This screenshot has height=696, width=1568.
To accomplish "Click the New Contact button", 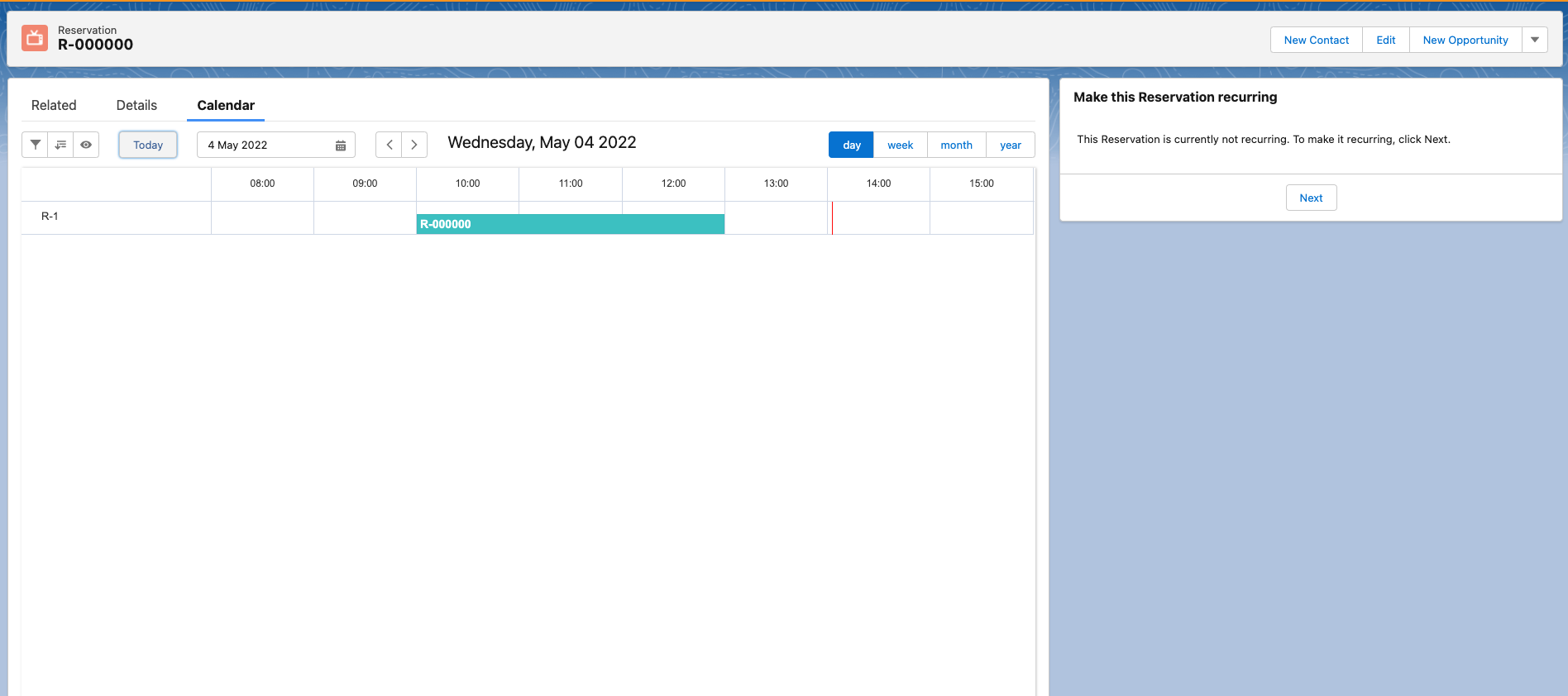I will pos(1316,40).
